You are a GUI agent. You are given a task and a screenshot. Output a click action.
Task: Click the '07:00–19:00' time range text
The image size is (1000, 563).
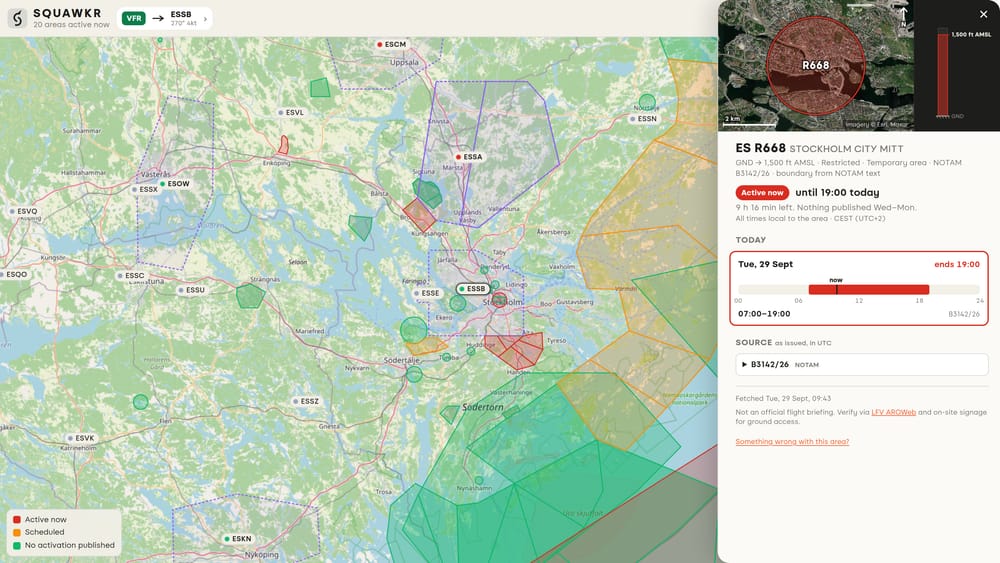tap(764, 314)
